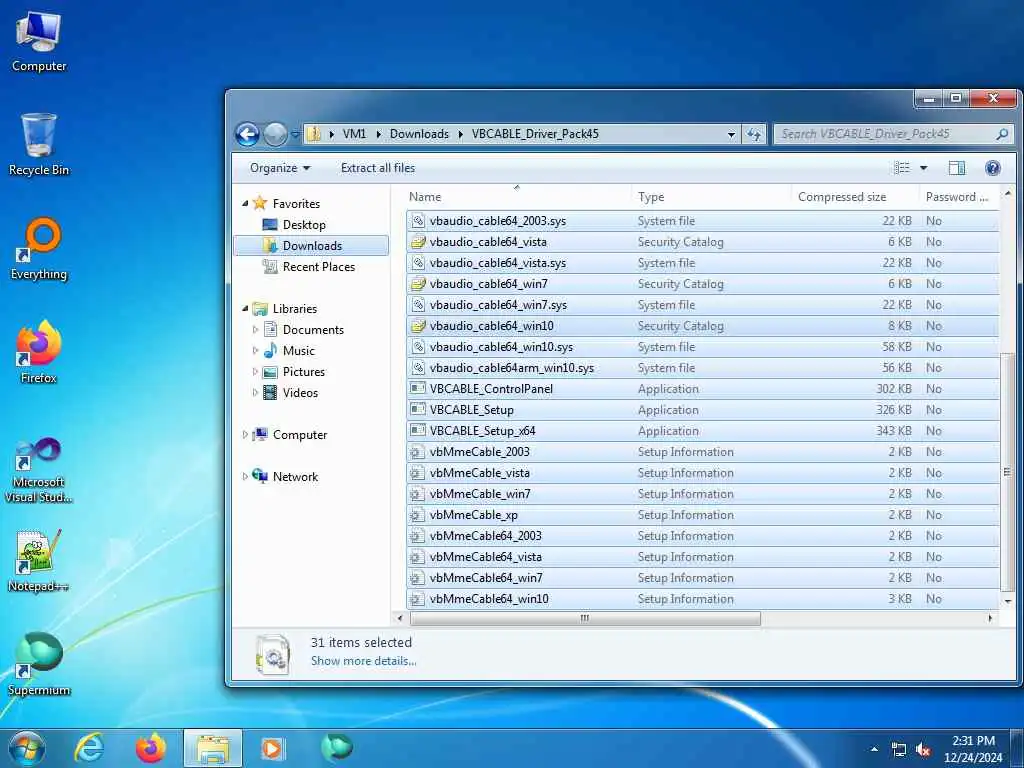
Task: Click the VBCABLE_Setup_x64 application icon
Action: [x=418, y=431]
